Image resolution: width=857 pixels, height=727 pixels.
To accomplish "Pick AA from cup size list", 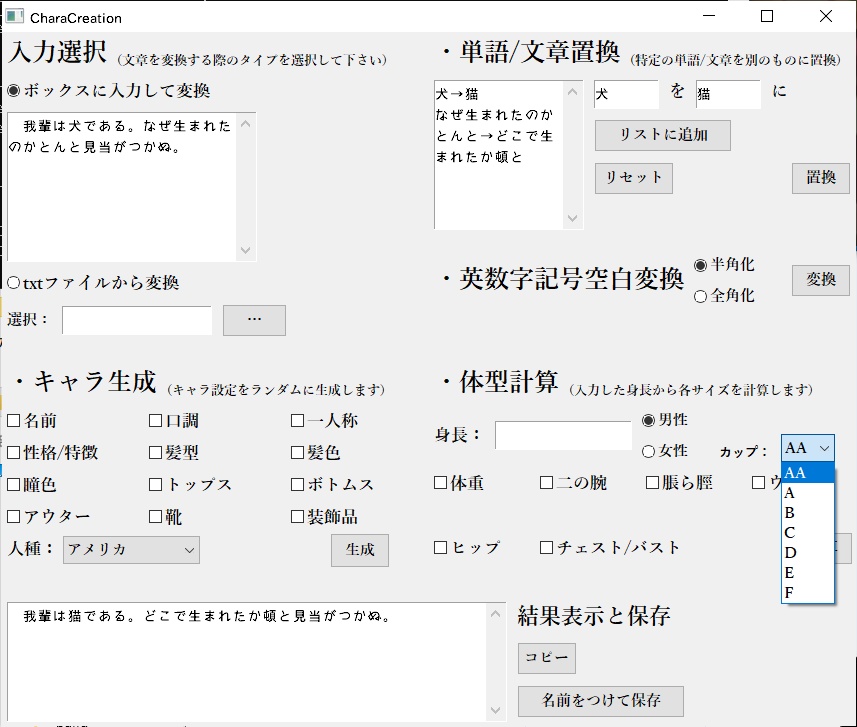I will 808,473.
